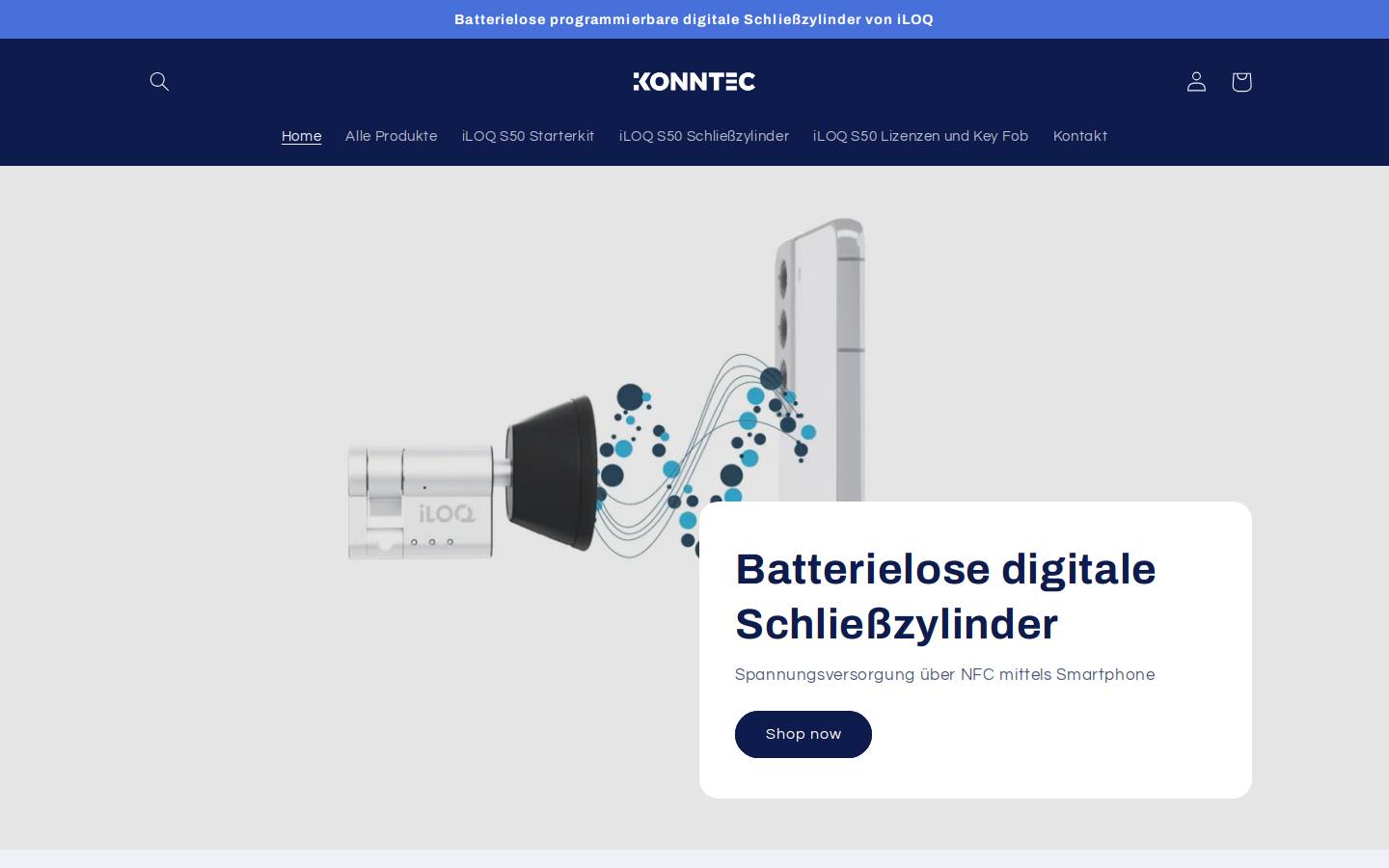Click the announcement bar text about iLOQ
This screenshot has height=868, width=1389.
(x=694, y=19)
